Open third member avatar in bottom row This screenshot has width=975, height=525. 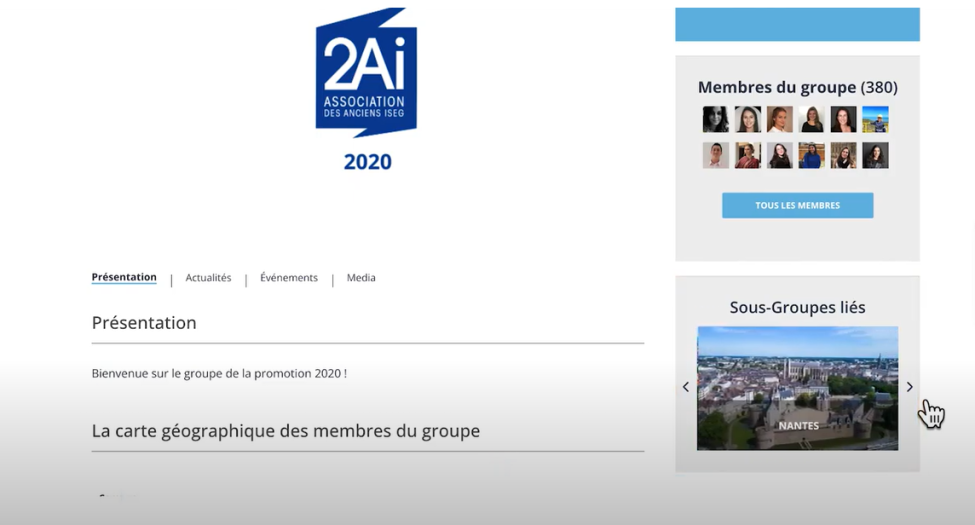coord(780,156)
